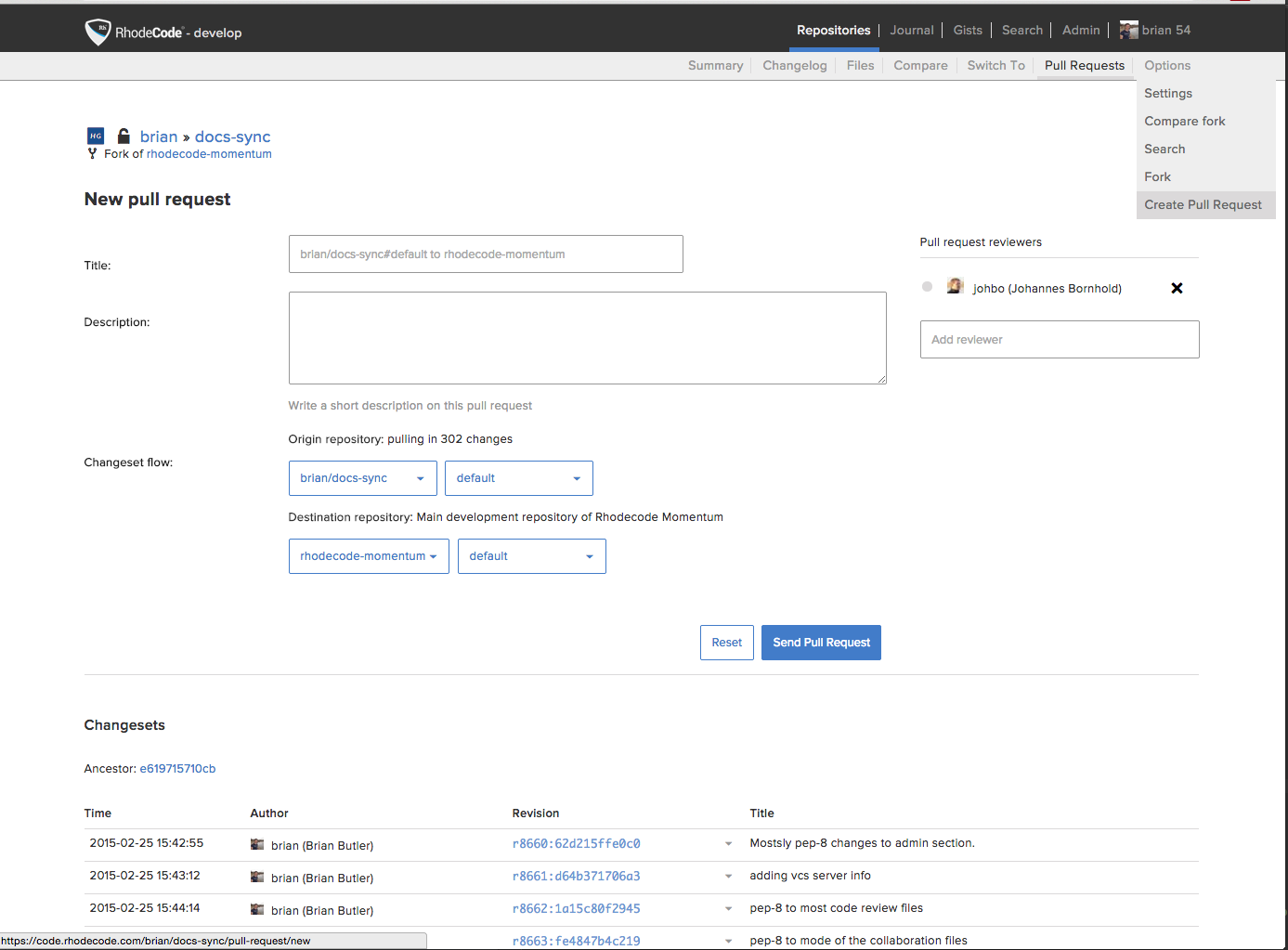Screen dimensions: 1288x950
Task: Click johbo's reviewer avatar picture
Action: (x=955, y=287)
